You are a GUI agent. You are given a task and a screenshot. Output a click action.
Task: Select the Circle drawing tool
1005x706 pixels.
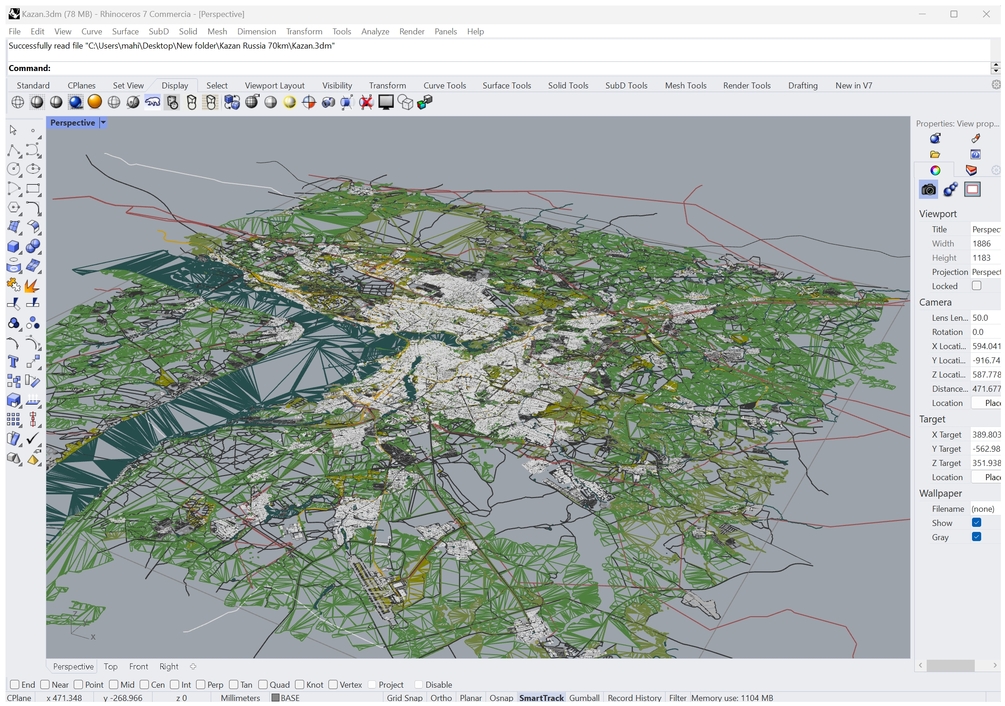[x=14, y=170]
